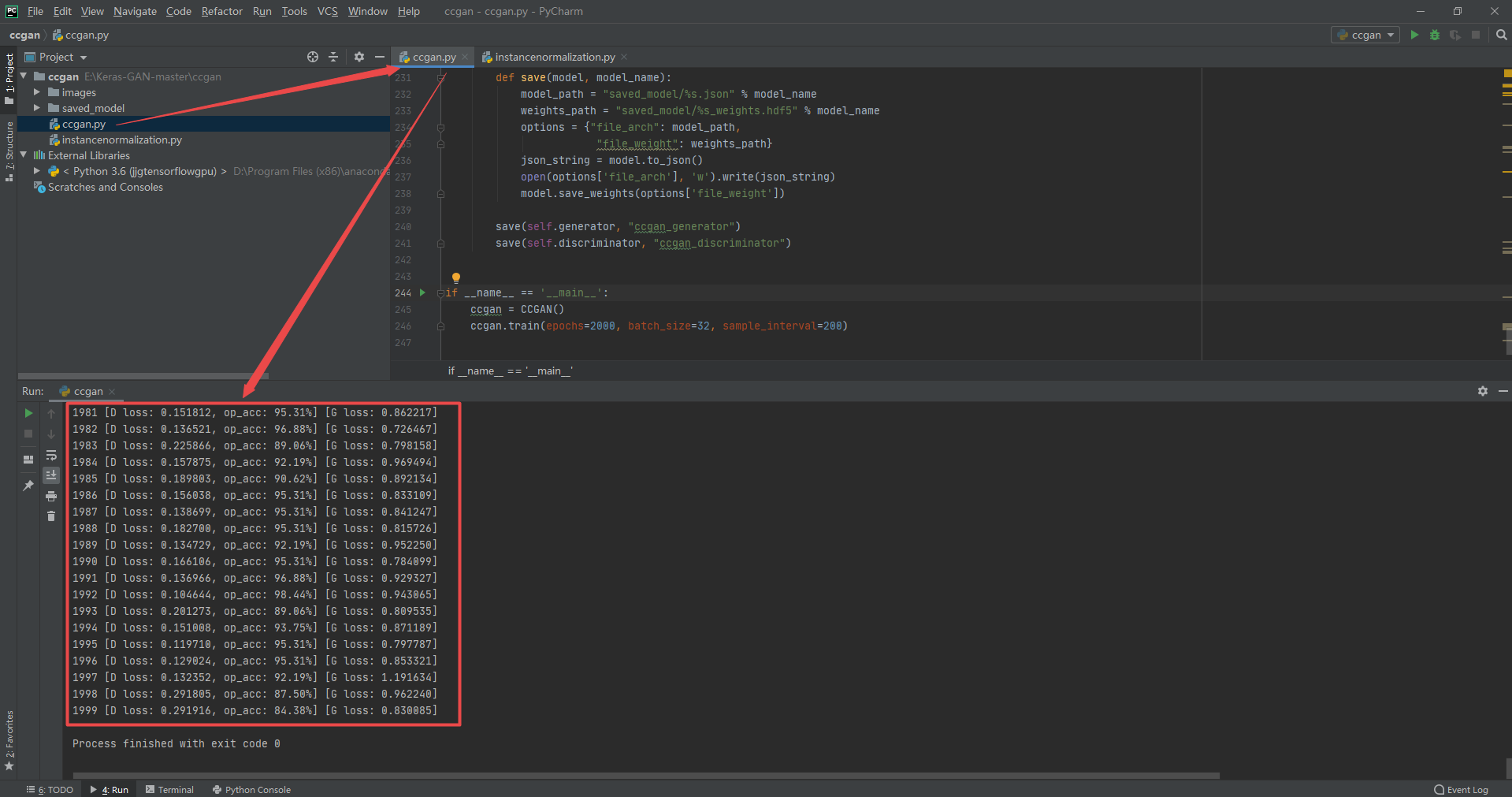This screenshot has height=797, width=1512.
Task: Clear all Run console output
Action: (x=51, y=516)
